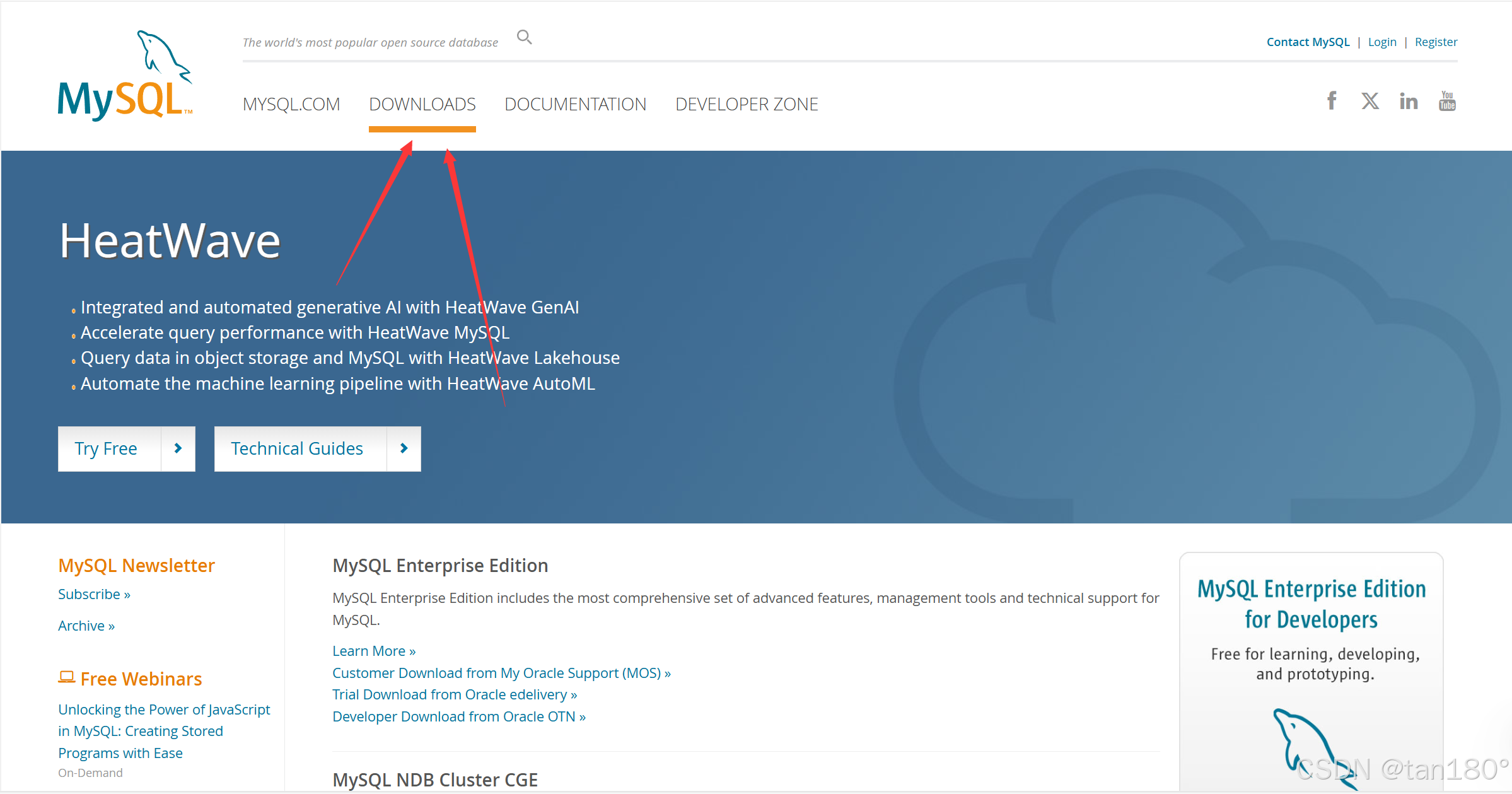The height and width of the screenshot is (794, 1512).
Task: Open Trial Download from Oracle edelivery
Action: click(x=455, y=694)
